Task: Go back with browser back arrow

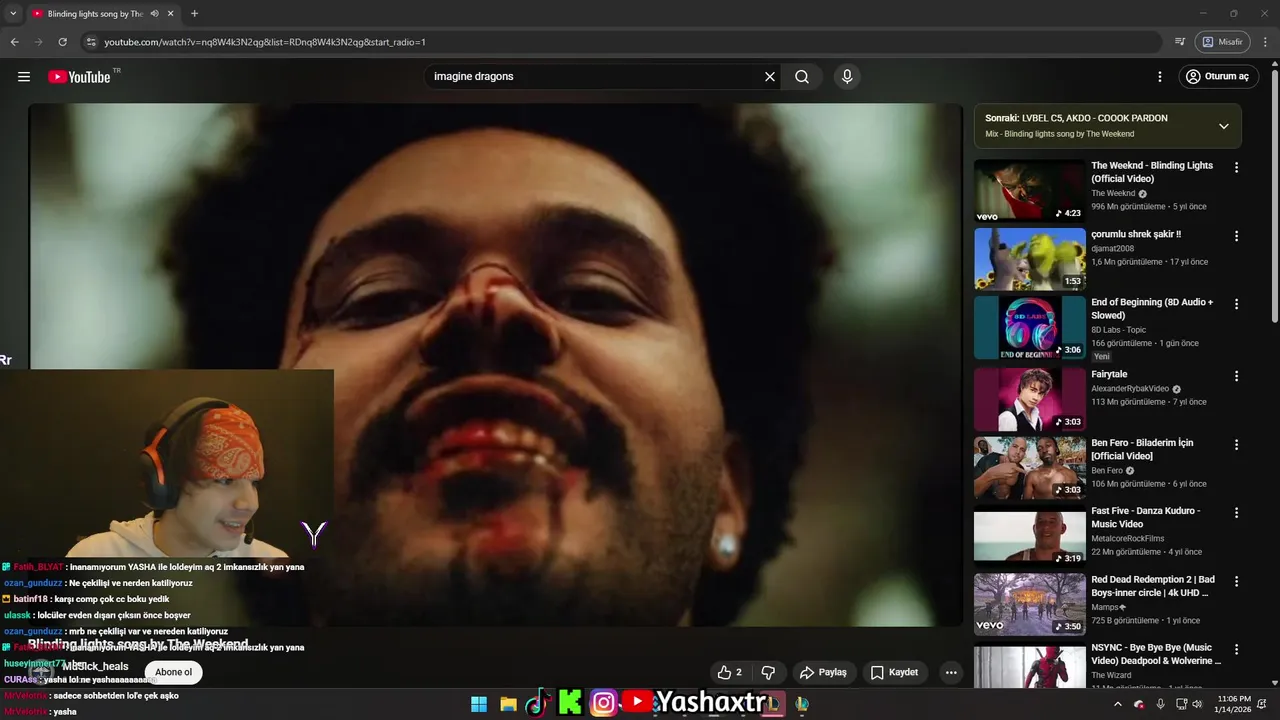Action: pyautogui.click(x=15, y=42)
